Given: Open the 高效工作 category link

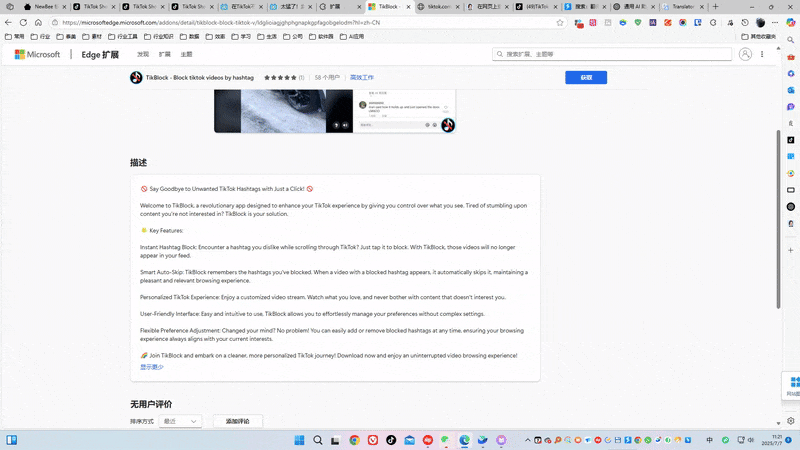Looking at the screenshot, I should coord(362,78).
